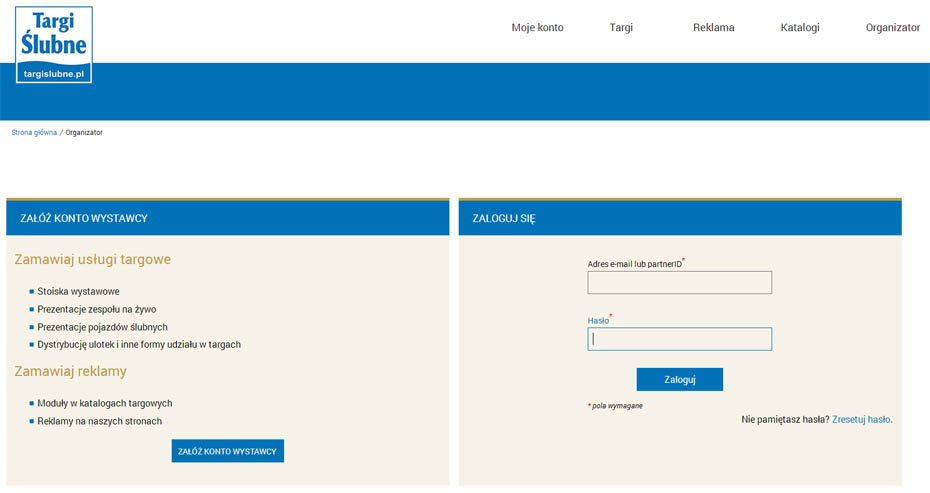
Task: Focus the Adres e-mail lub partnerID field
Action: tap(679, 283)
